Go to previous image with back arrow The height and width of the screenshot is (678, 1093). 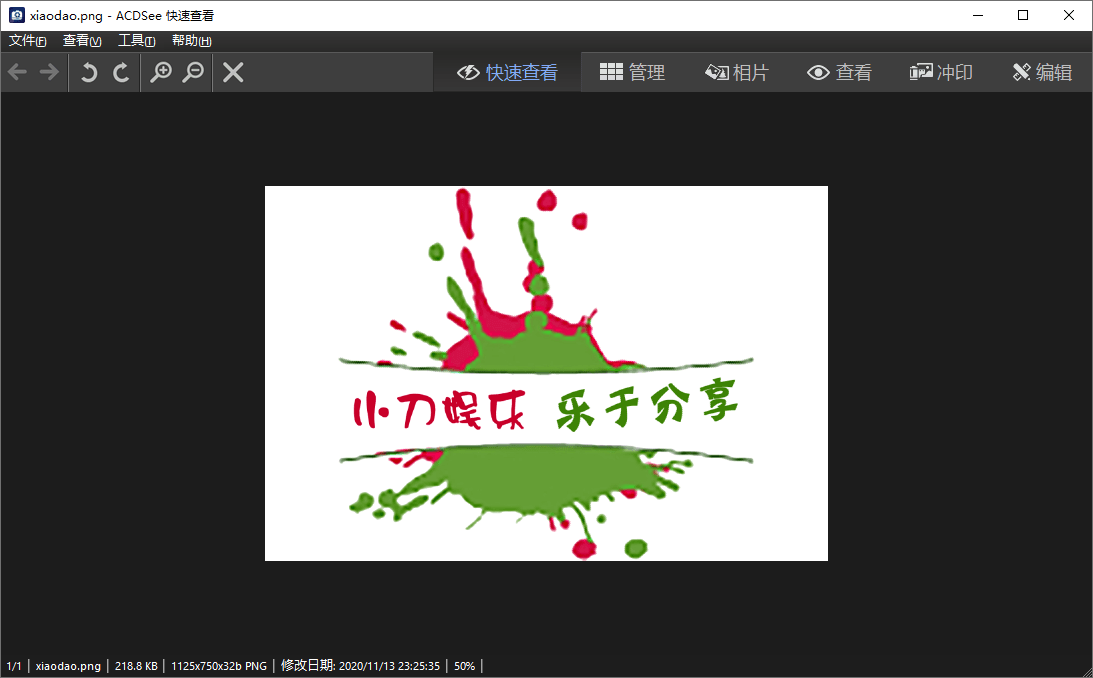pyautogui.click(x=16, y=72)
